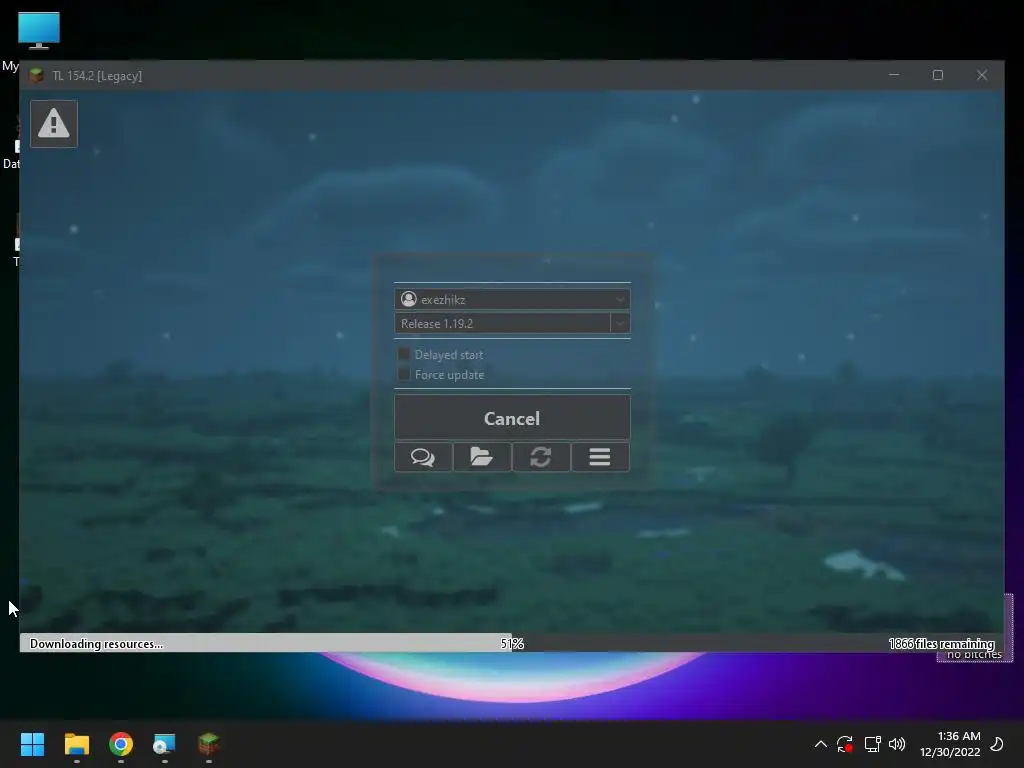The width and height of the screenshot is (1024, 768).
Task: Enable the Delayed start checkbox
Action: 404,355
